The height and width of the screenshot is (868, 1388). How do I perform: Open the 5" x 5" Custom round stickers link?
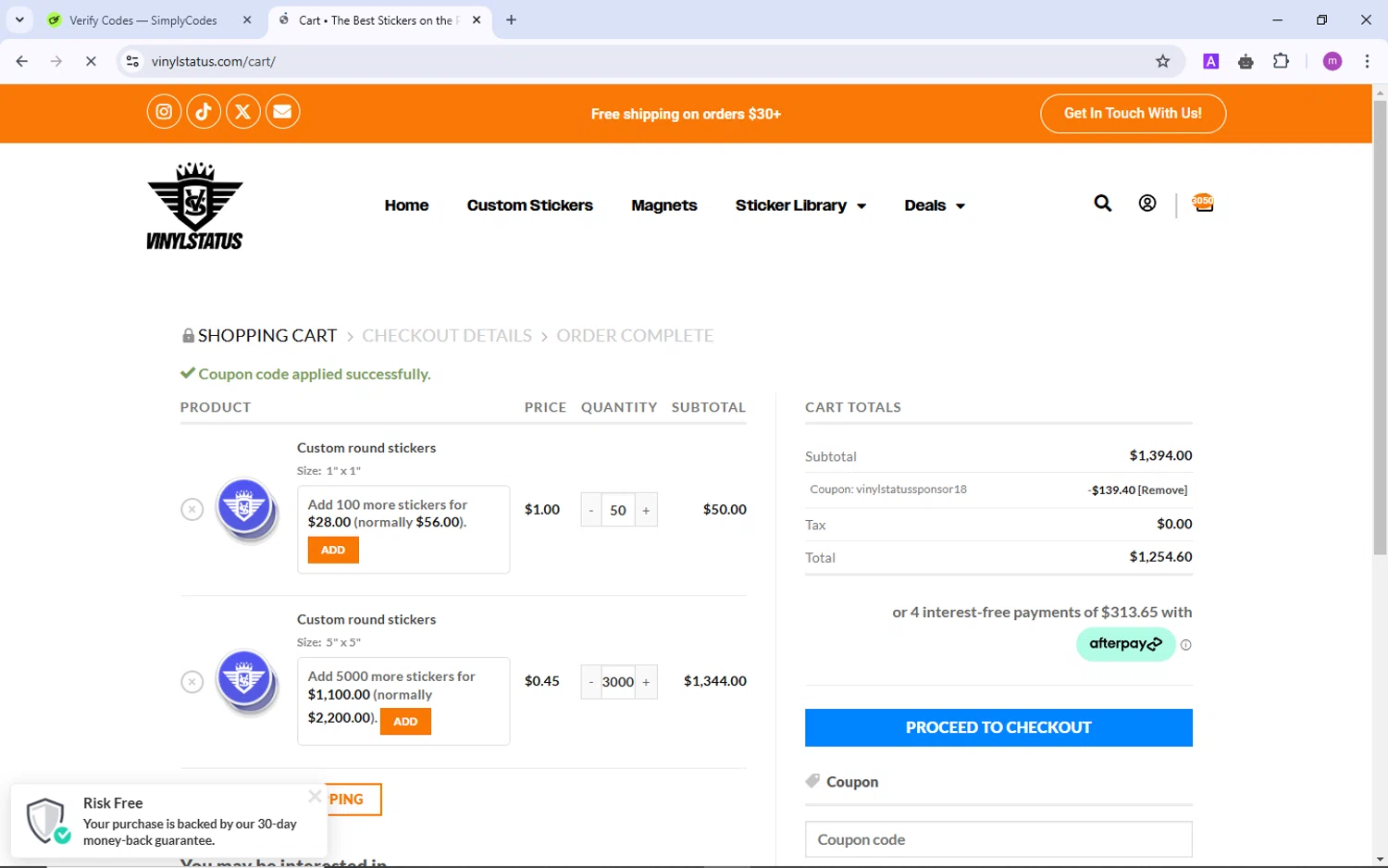click(x=366, y=619)
